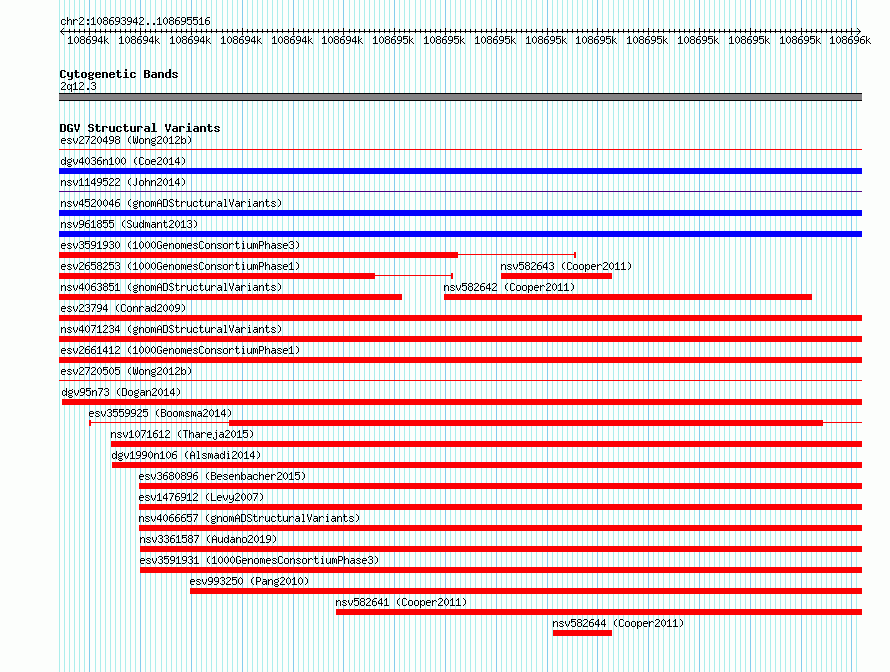Select nsv582641 (Cooper2011) label
The height and width of the screenshot is (672, 890).
coord(401,602)
